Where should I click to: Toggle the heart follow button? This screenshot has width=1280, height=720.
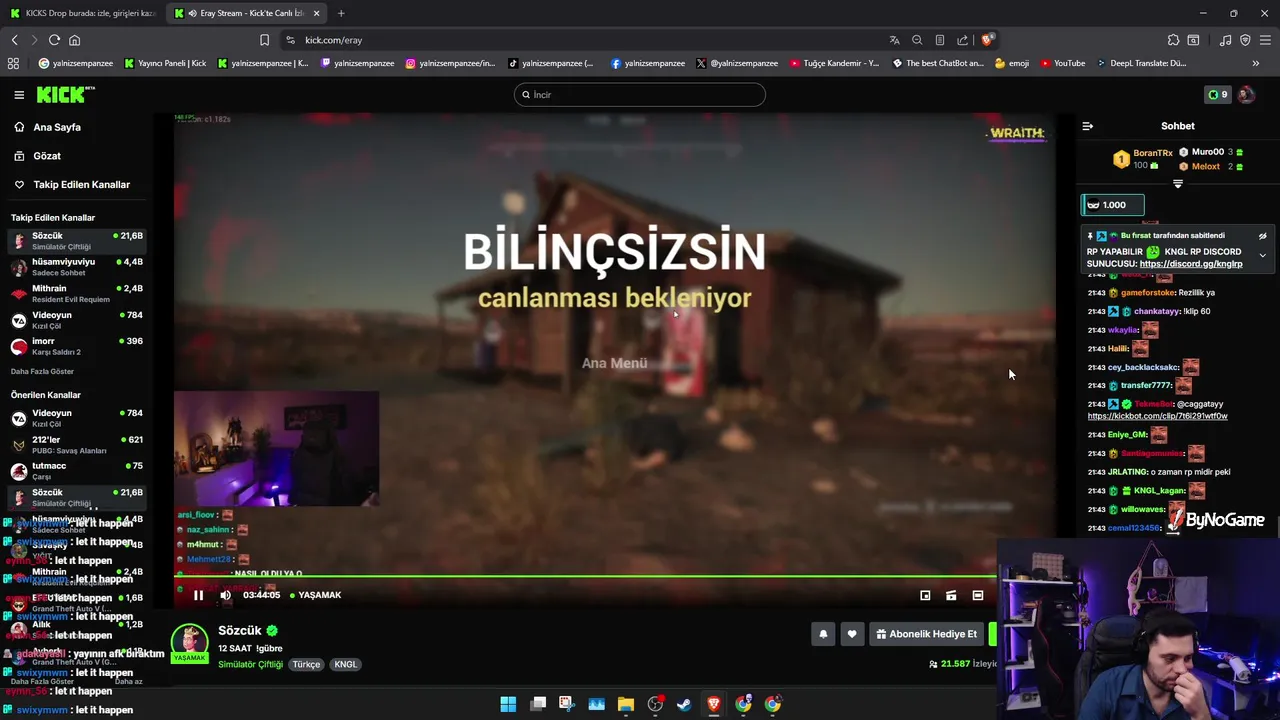[x=852, y=634]
